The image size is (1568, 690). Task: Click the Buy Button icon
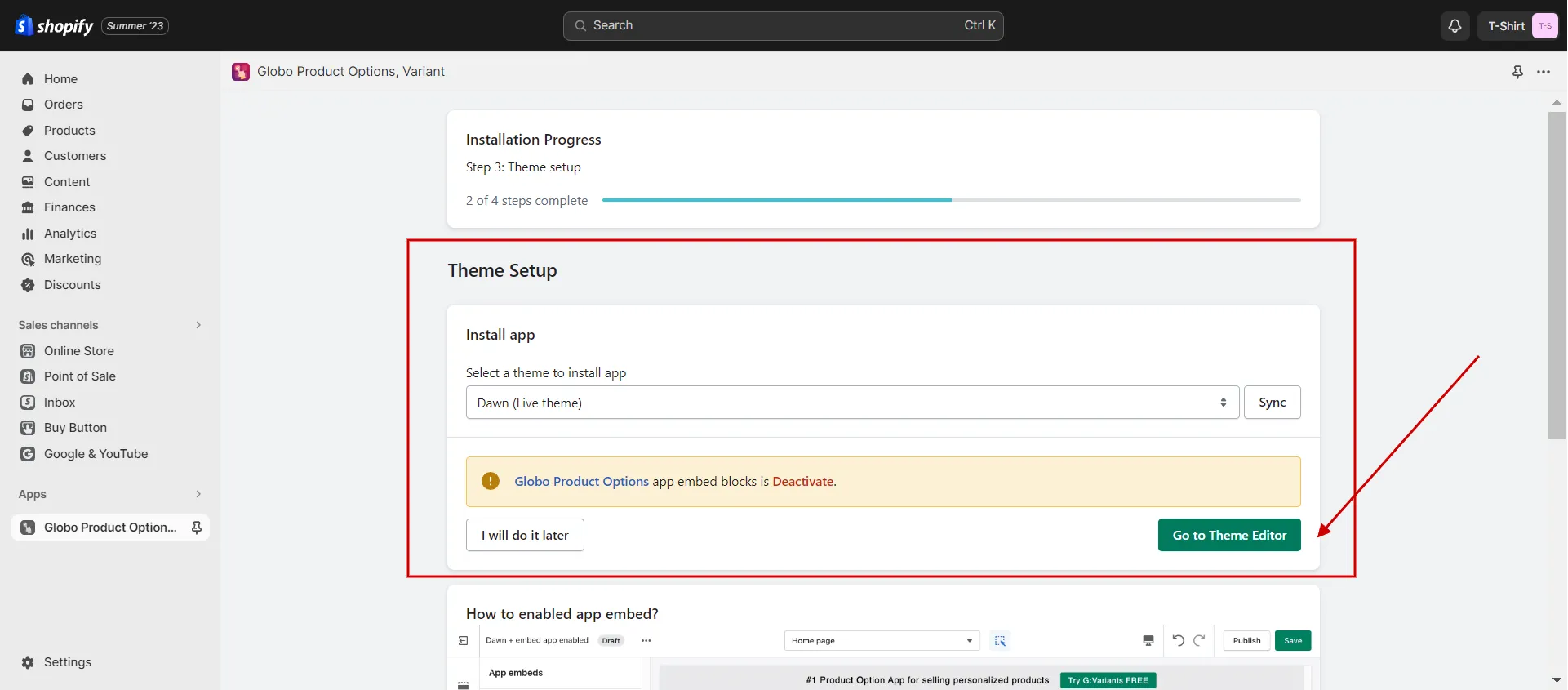pos(28,428)
